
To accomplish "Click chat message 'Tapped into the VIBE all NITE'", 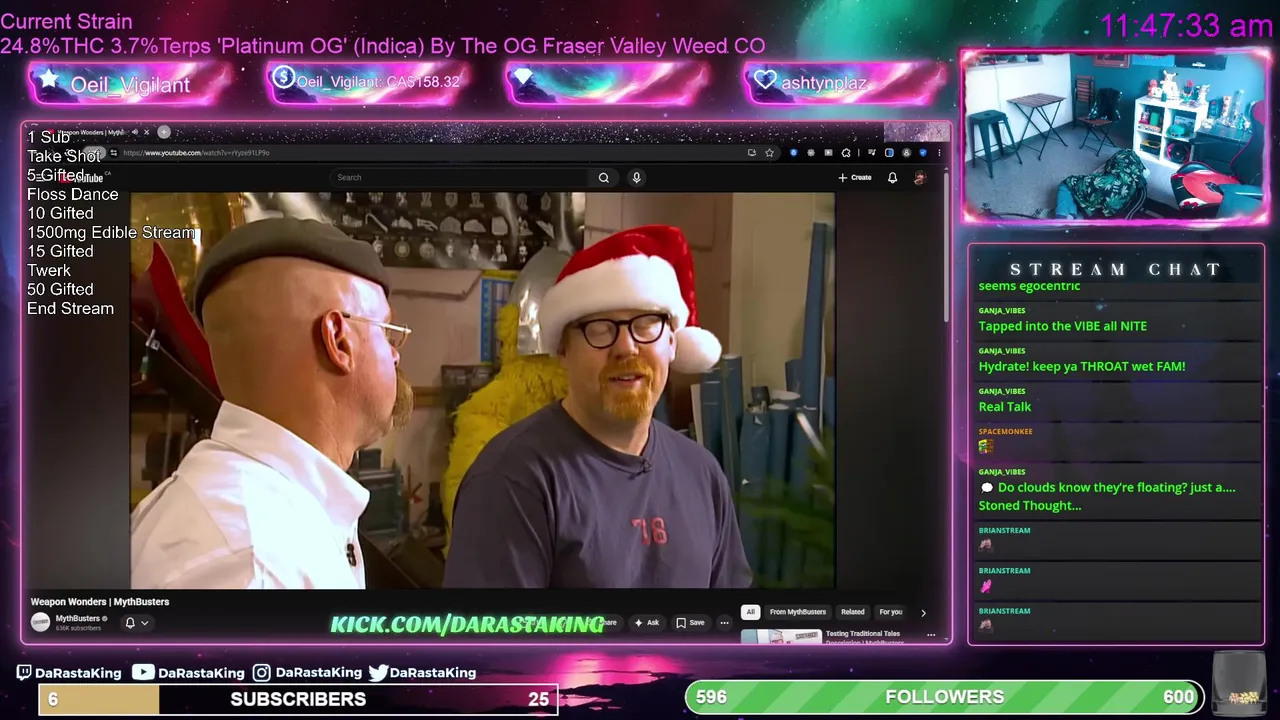I will [x=1063, y=326].
